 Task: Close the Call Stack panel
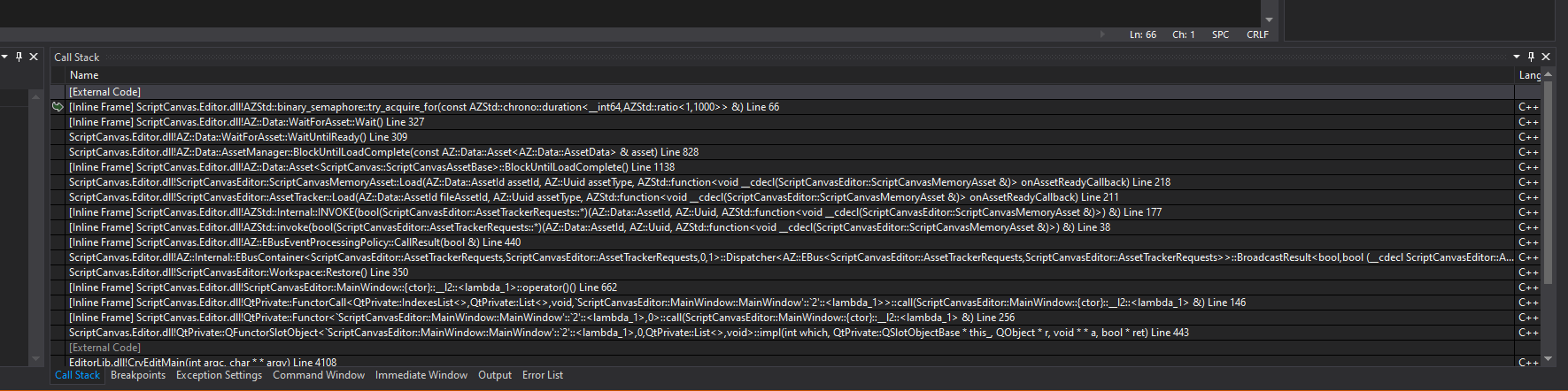pyautogui.click(x=1546, y=57)
